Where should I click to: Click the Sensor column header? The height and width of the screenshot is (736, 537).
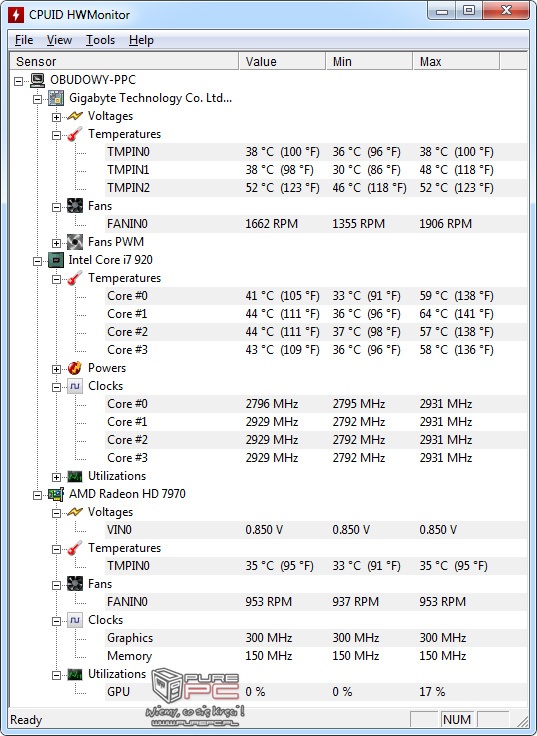124,61
